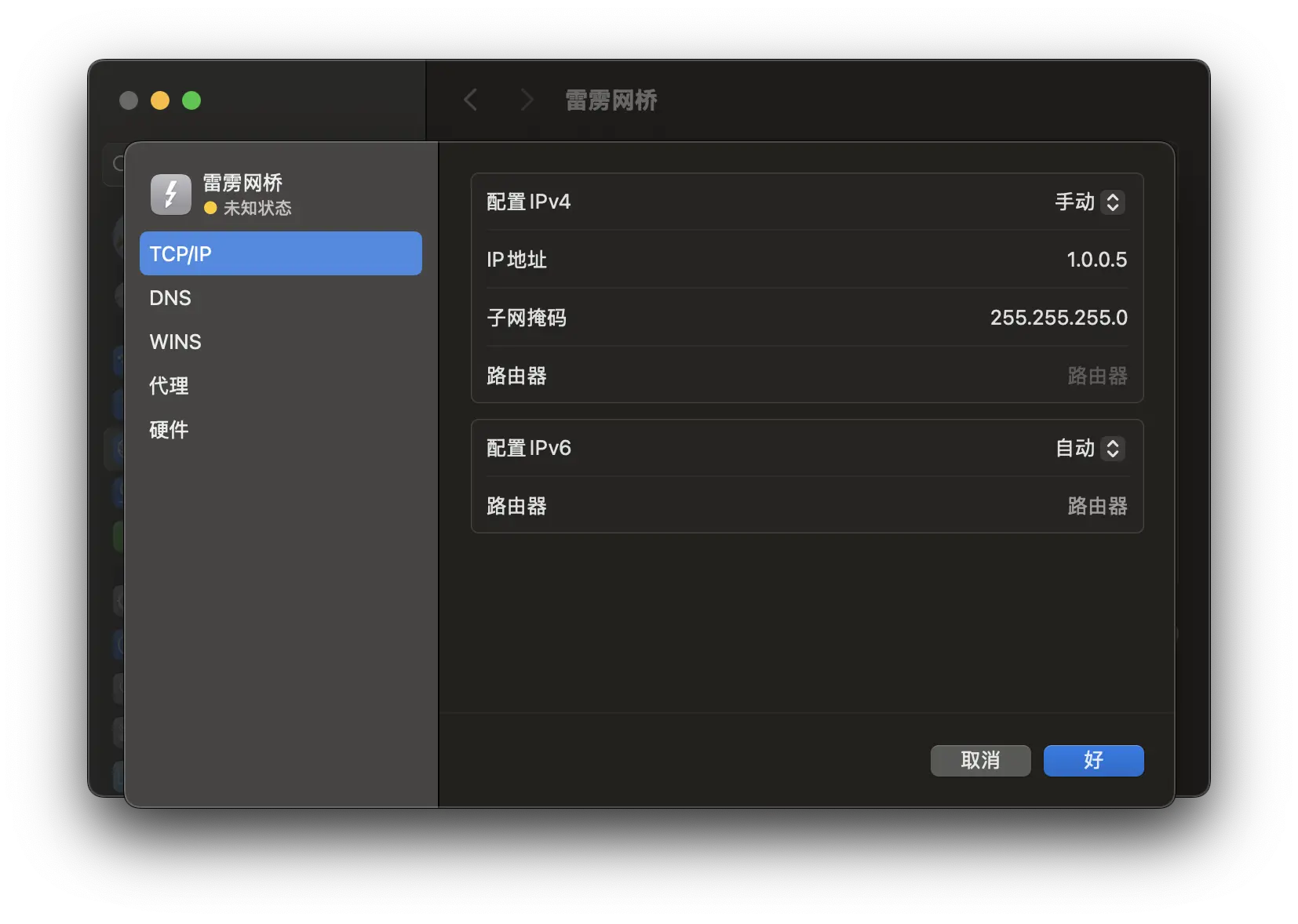Select the TCP/IP section
The image size is (1298, 924).
click(x=280, y=253)
